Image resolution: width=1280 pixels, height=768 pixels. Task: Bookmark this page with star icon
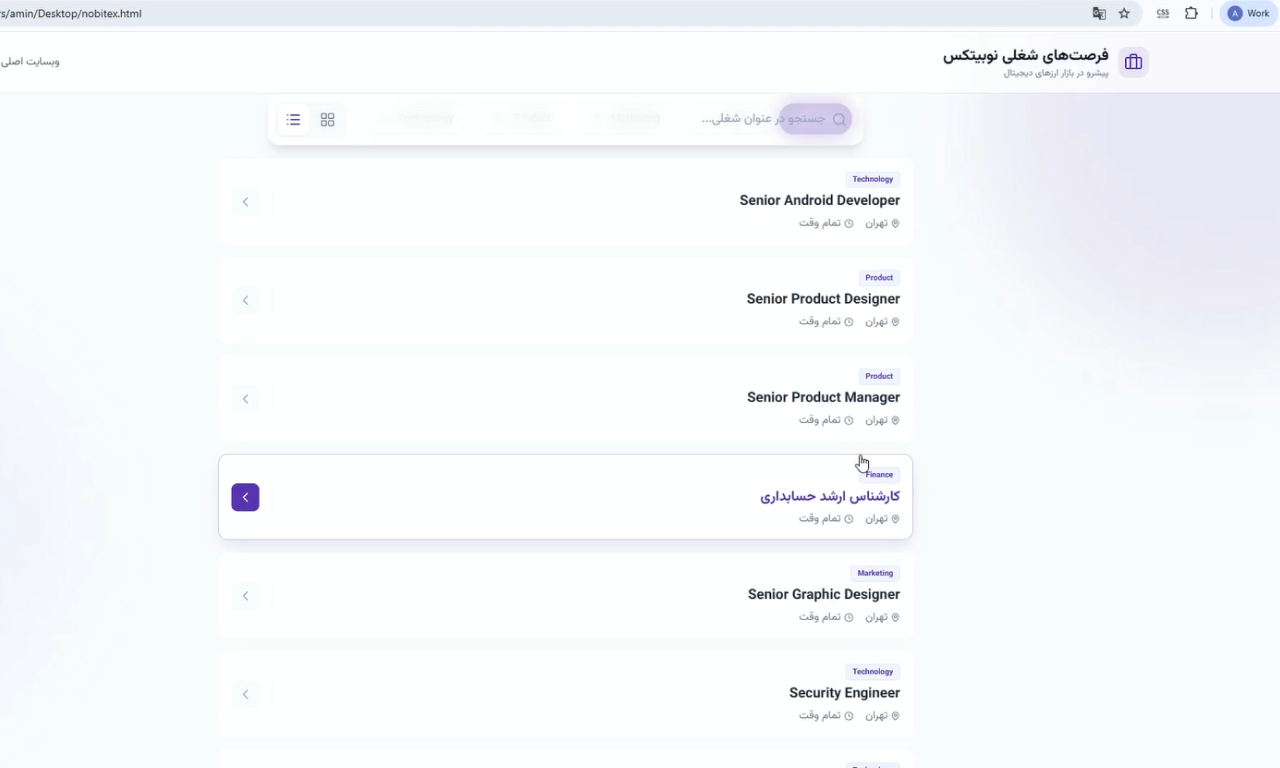pos(1124,14)
